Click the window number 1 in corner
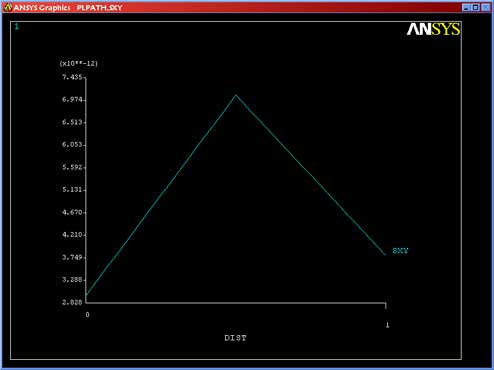Screen dimensions: 494x370 click(17, 26)
